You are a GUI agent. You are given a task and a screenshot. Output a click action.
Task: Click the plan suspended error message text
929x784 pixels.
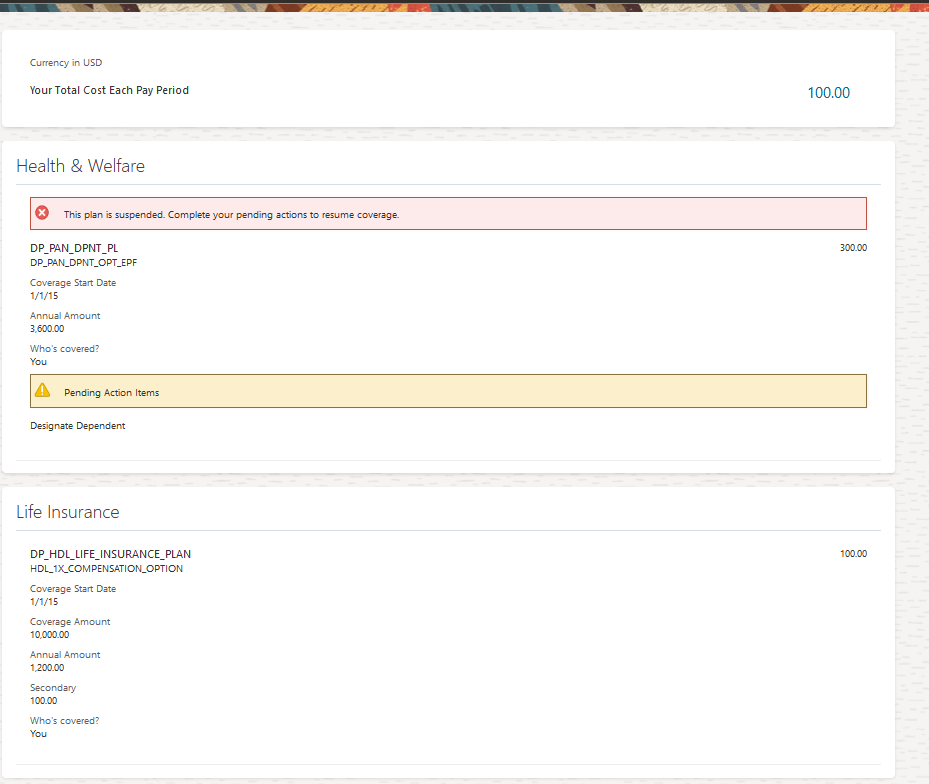coord(231,215)
